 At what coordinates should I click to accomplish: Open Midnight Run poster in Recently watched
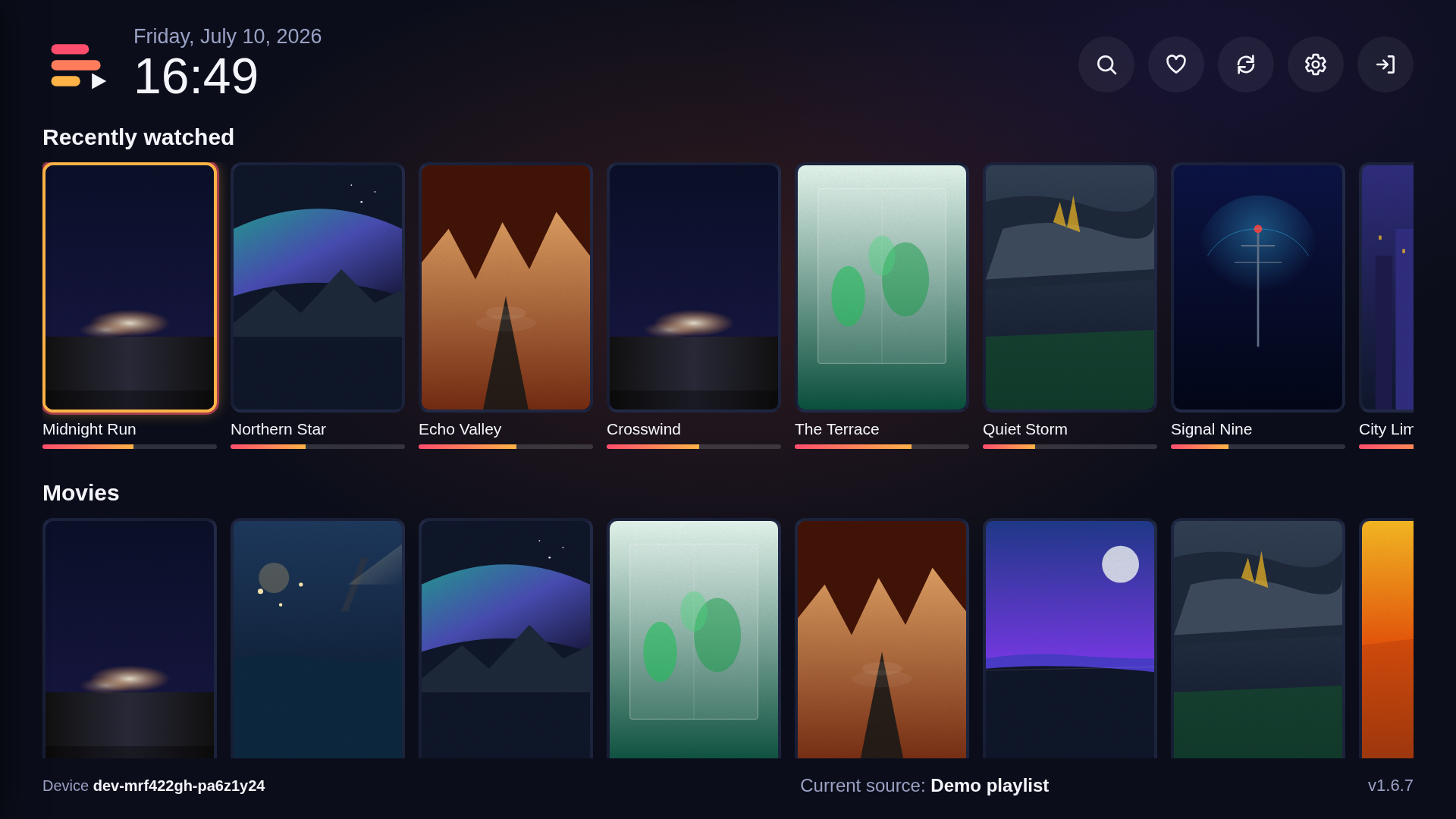click(130, 287)
